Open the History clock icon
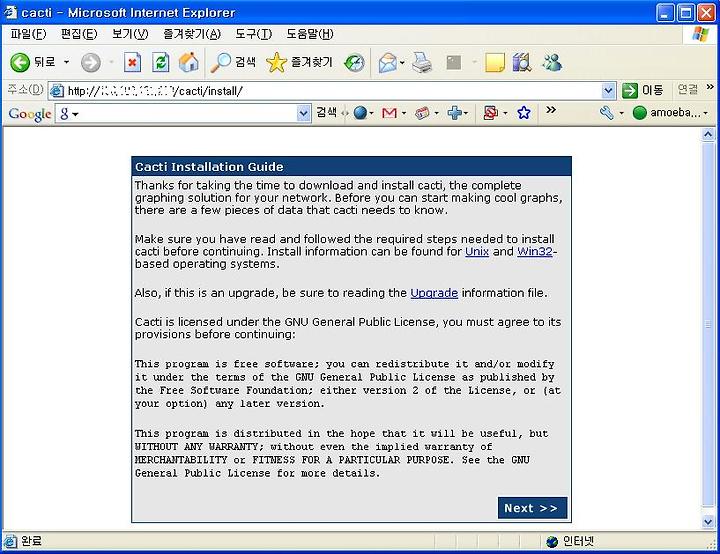Viewport: 720px width, 554px height. 354,63
